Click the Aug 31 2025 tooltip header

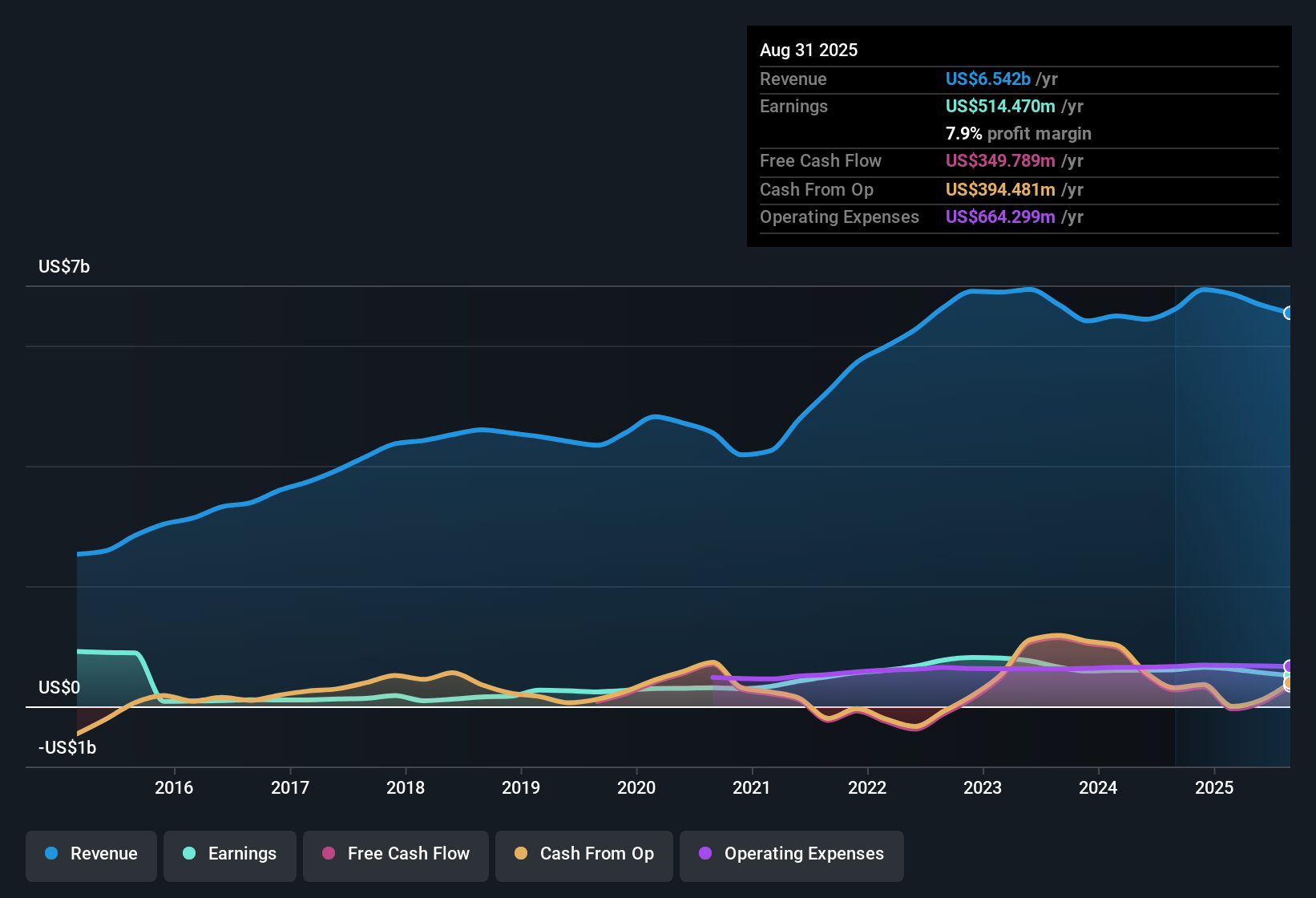[x=809, y=50]
